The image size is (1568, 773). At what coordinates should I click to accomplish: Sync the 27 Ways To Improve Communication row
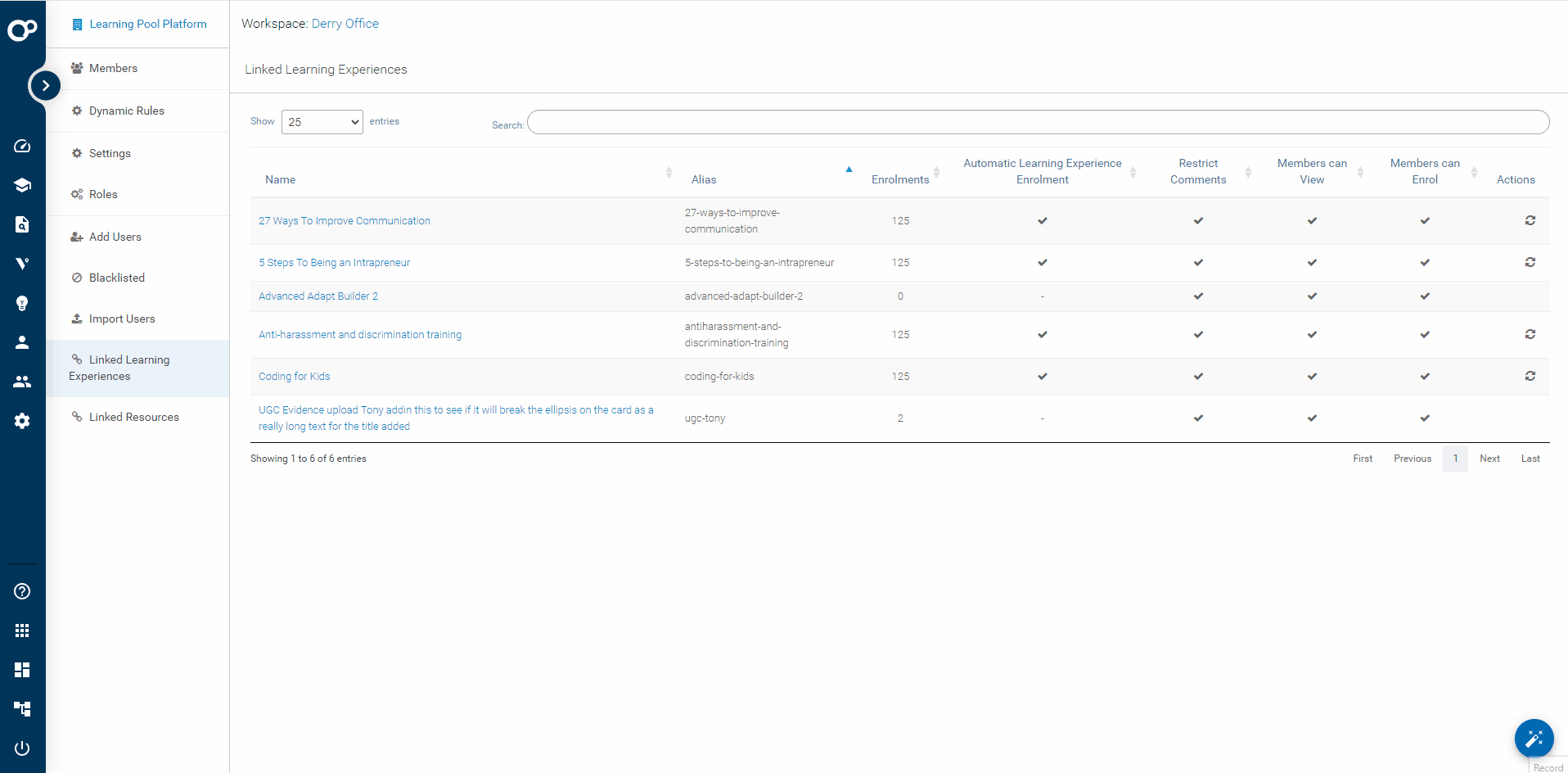pyautogui.click(x=1530, y=220)
